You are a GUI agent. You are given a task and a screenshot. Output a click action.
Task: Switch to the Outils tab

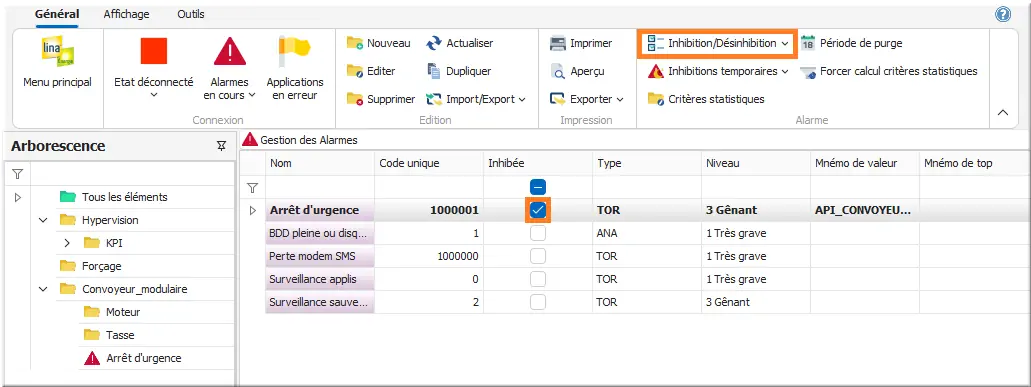pos(191,14)
